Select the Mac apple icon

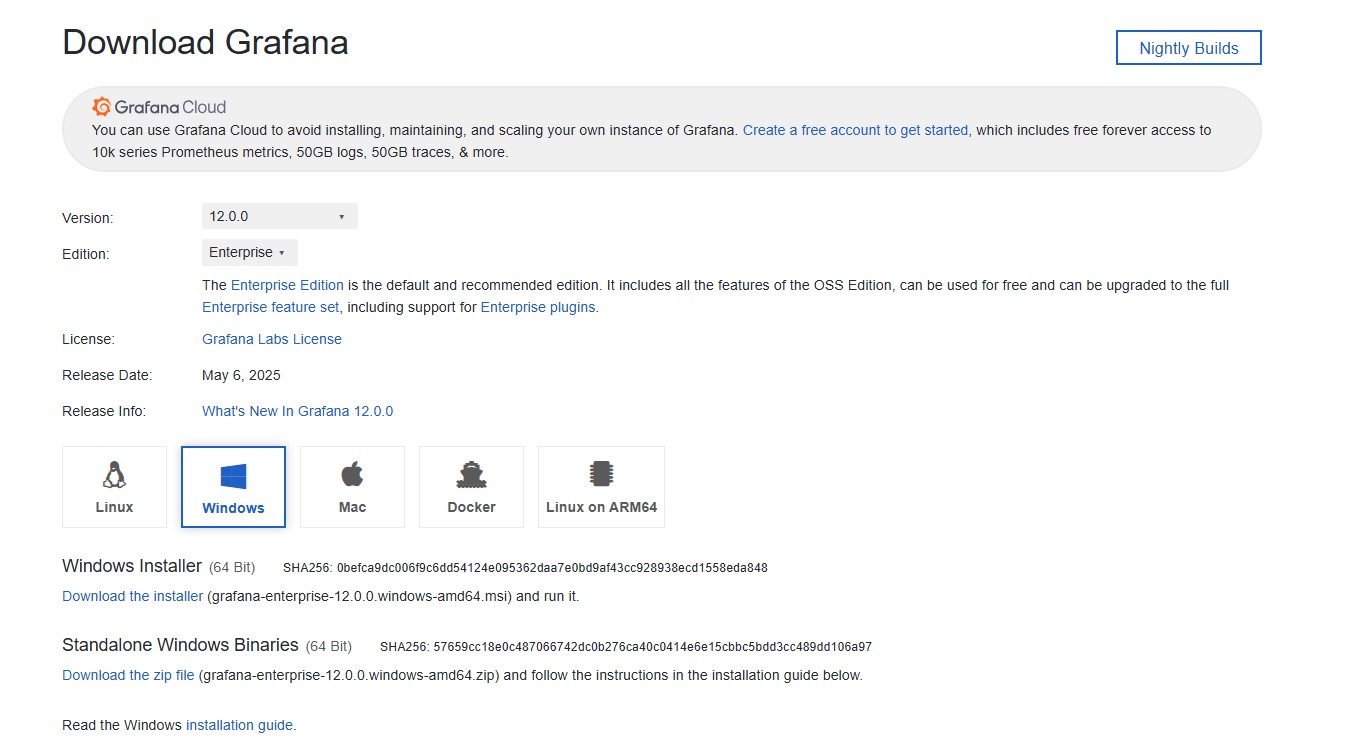352,474
